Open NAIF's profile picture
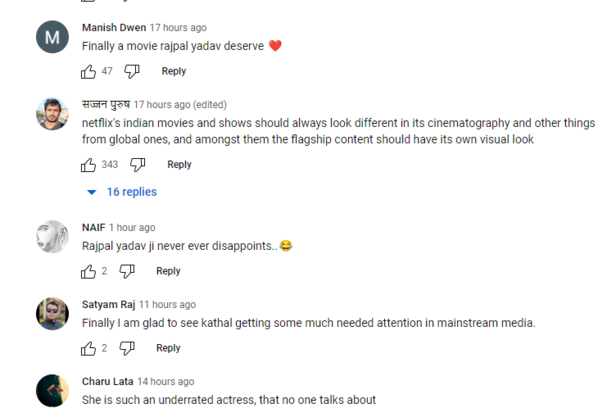 coord(52,237)
